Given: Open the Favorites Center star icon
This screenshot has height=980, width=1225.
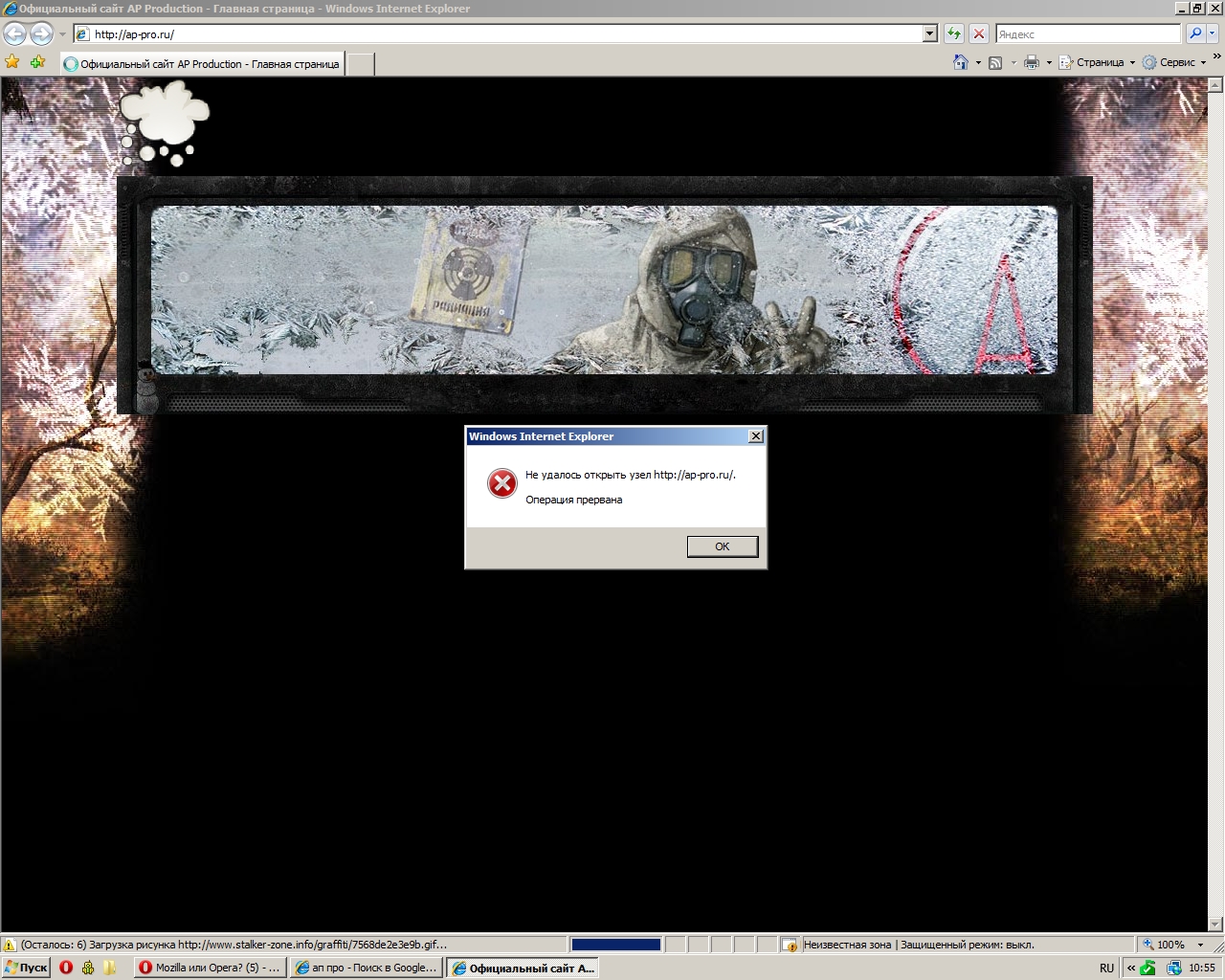Looking at the screenshot, I should 12,62.
